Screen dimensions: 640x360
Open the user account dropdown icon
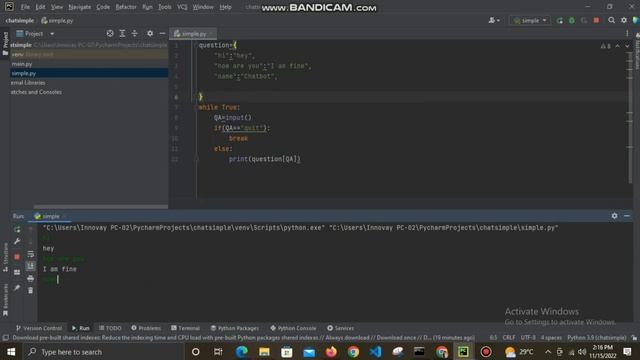[494, 20]
